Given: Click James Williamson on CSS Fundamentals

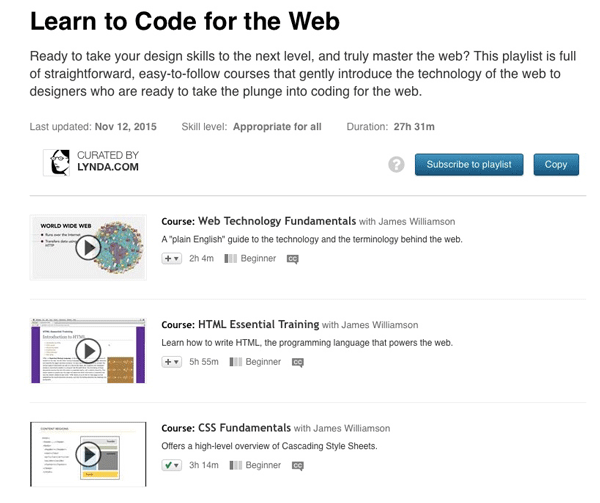Looking at the screenshot, I should pyautogui.click(x=352, y=428).
